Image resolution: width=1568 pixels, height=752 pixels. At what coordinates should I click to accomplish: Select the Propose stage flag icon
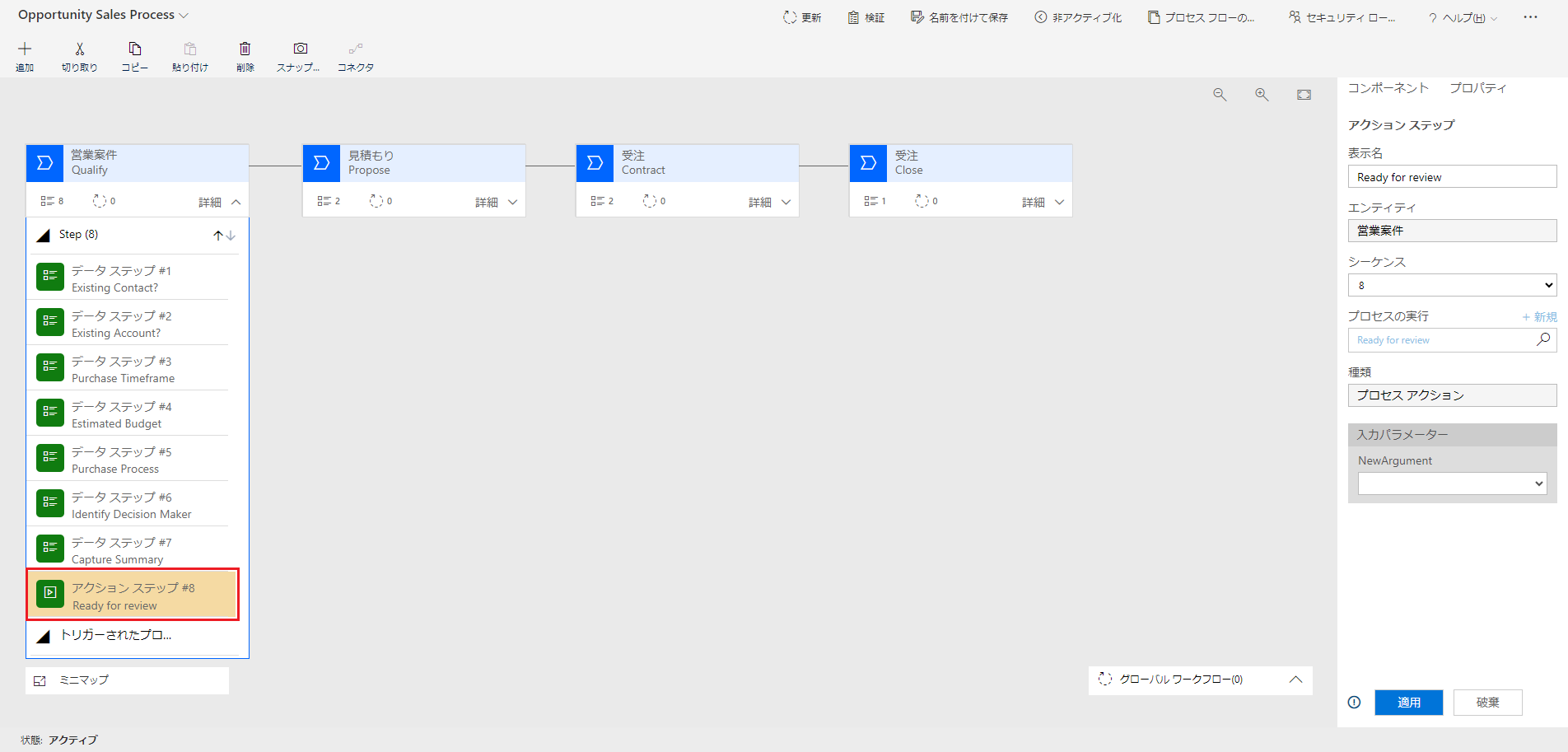(x=322, y=163)
